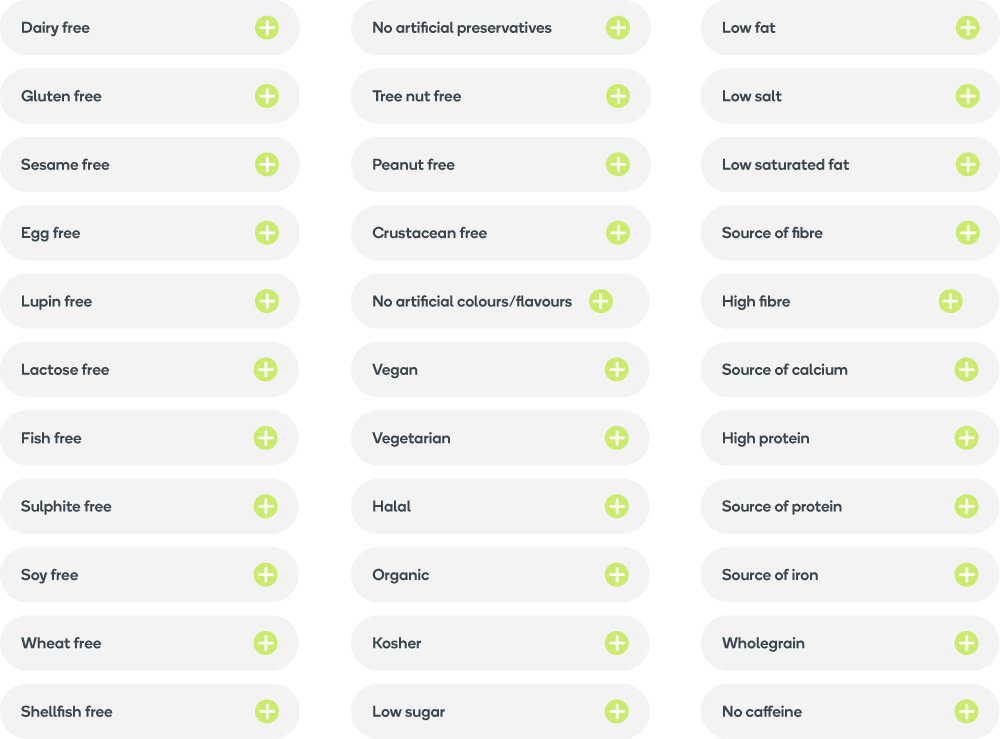Add the Wholegrain nutrition option

click(x=966, y=643)
